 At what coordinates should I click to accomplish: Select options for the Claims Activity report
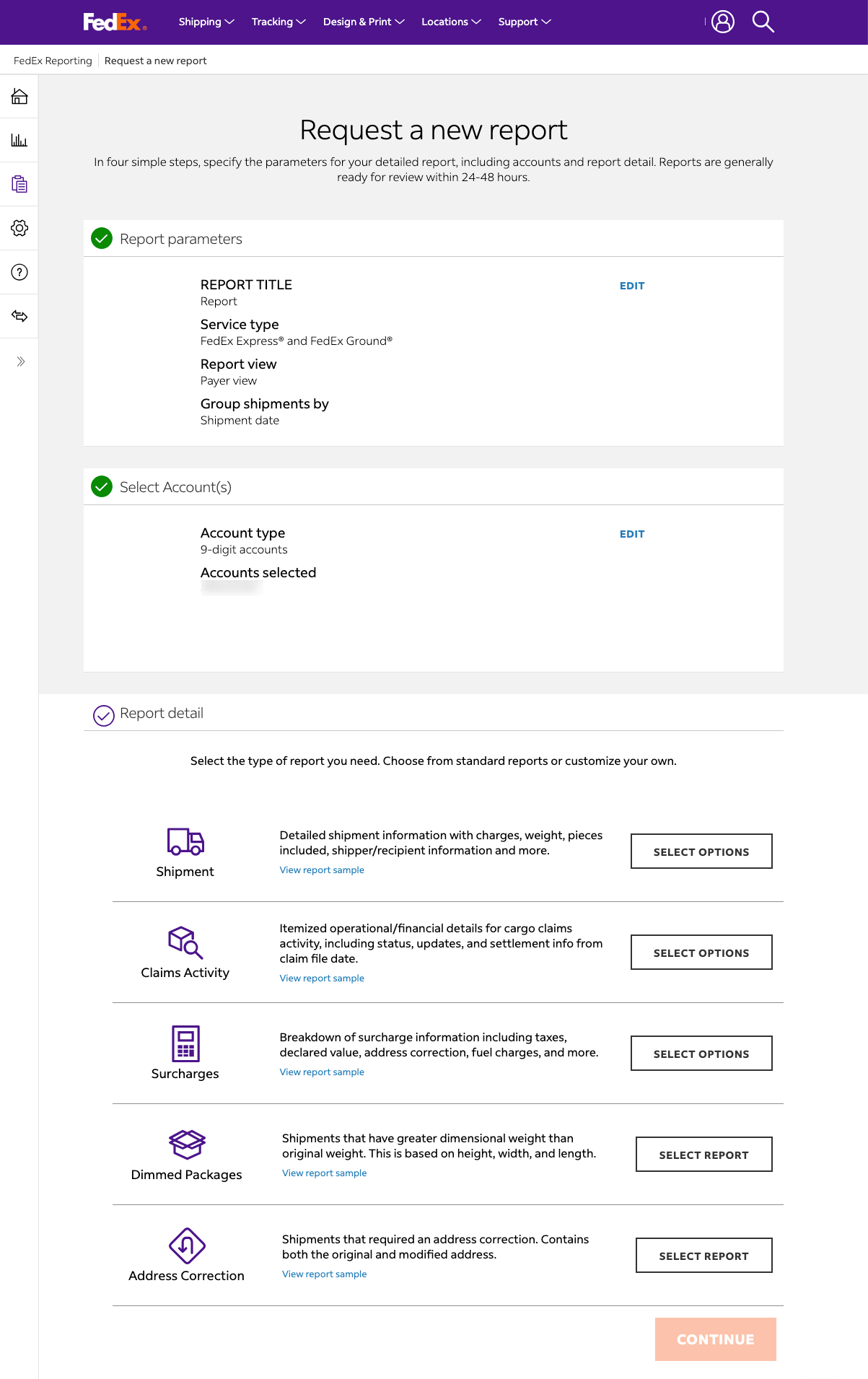pos(701,953)
